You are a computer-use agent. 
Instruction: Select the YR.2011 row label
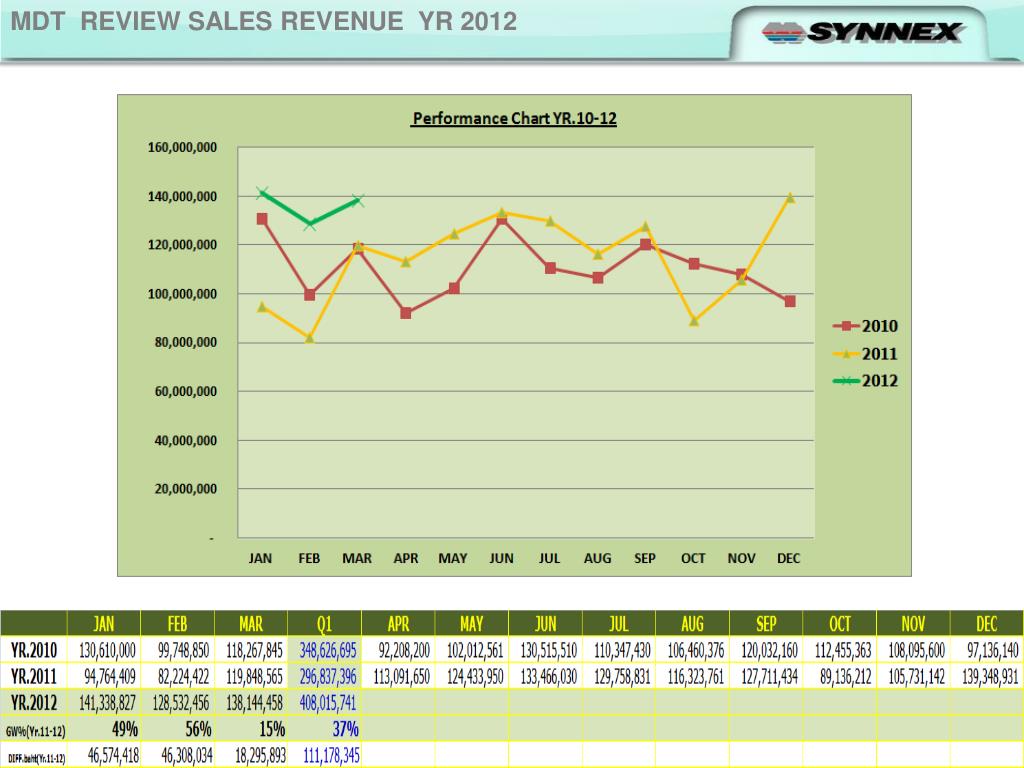tap(33, 676)
